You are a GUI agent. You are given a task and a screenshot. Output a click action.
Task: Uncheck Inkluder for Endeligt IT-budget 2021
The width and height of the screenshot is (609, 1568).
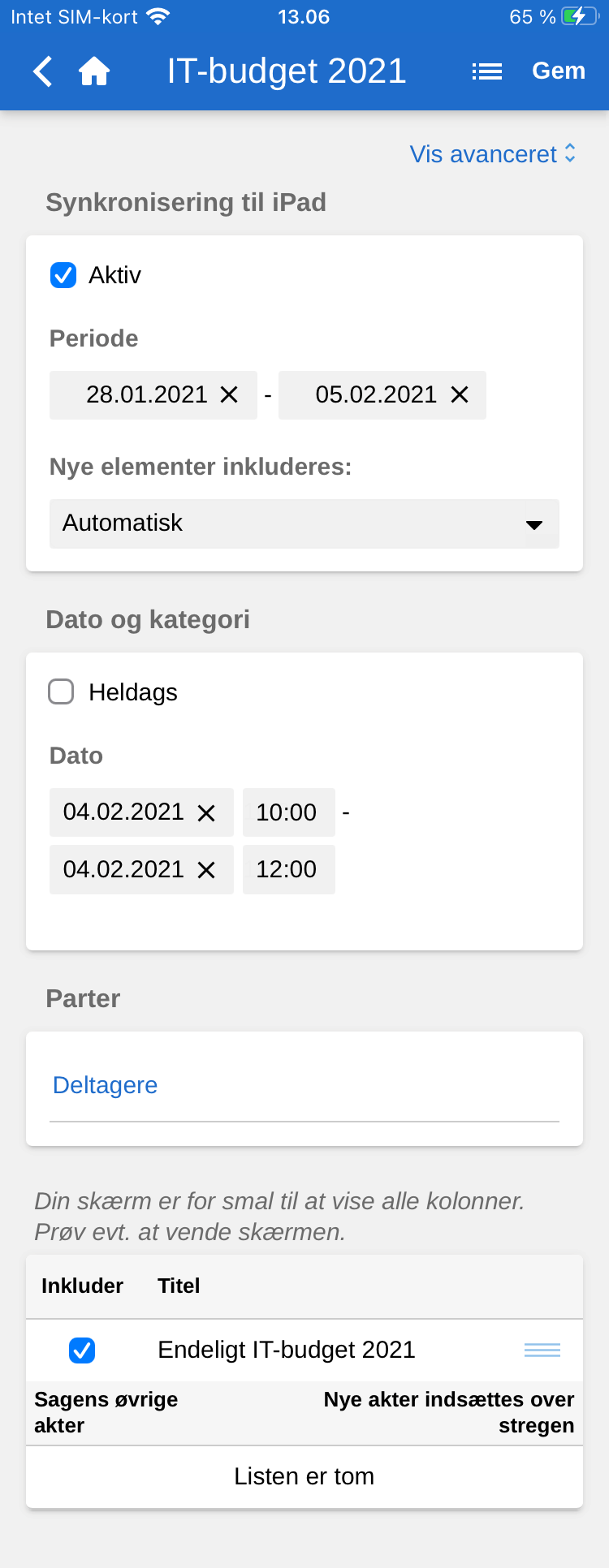tap(82, 1350)
